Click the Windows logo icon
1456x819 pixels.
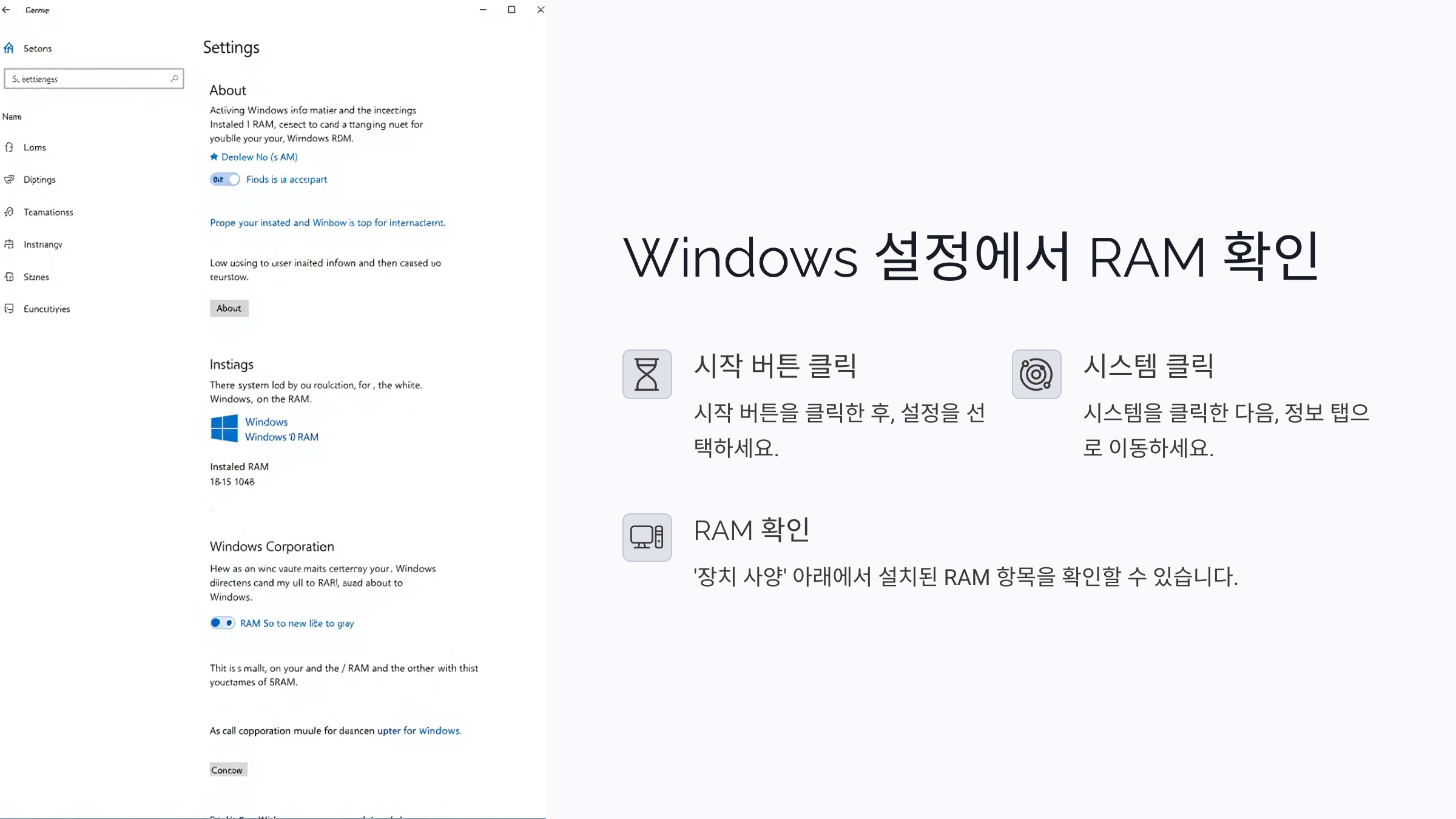[x=224, y=428]
